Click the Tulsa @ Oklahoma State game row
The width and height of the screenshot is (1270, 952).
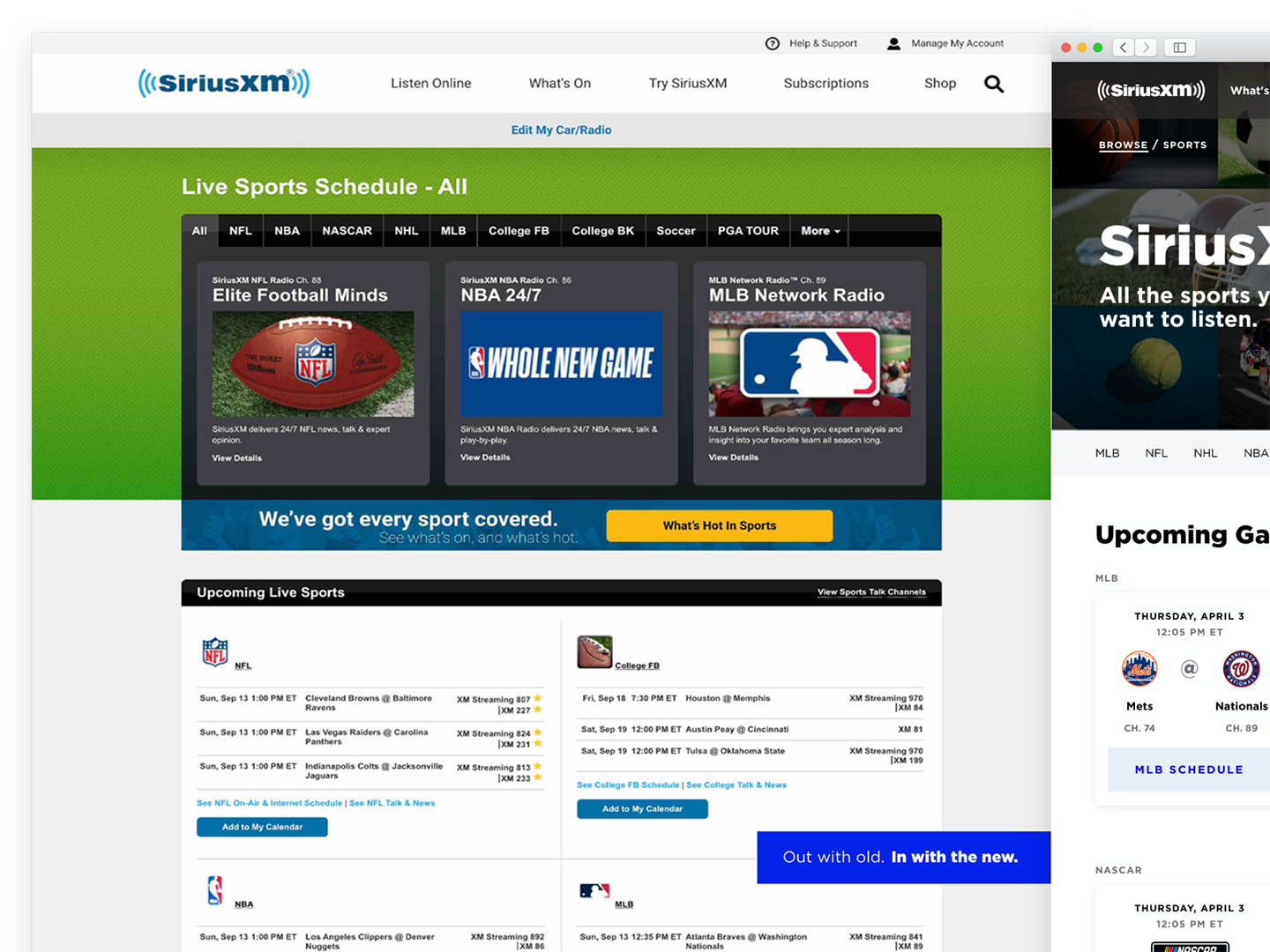click(x=751, y=755)
